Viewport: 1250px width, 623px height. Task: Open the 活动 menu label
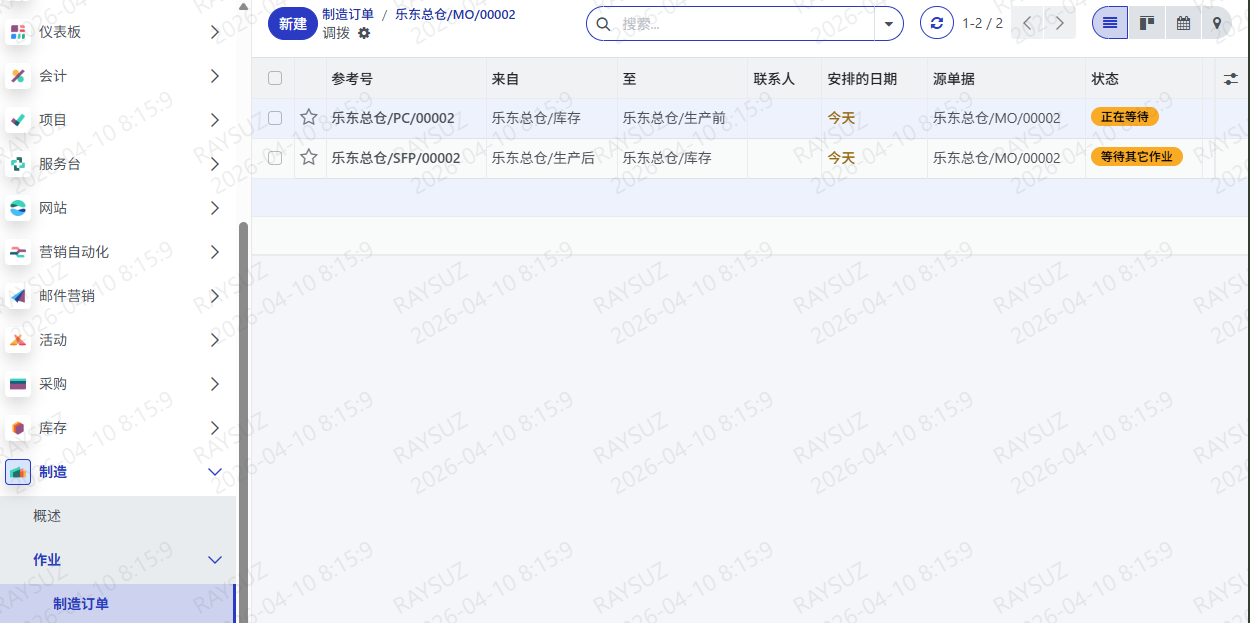click(x=53, y=340)
